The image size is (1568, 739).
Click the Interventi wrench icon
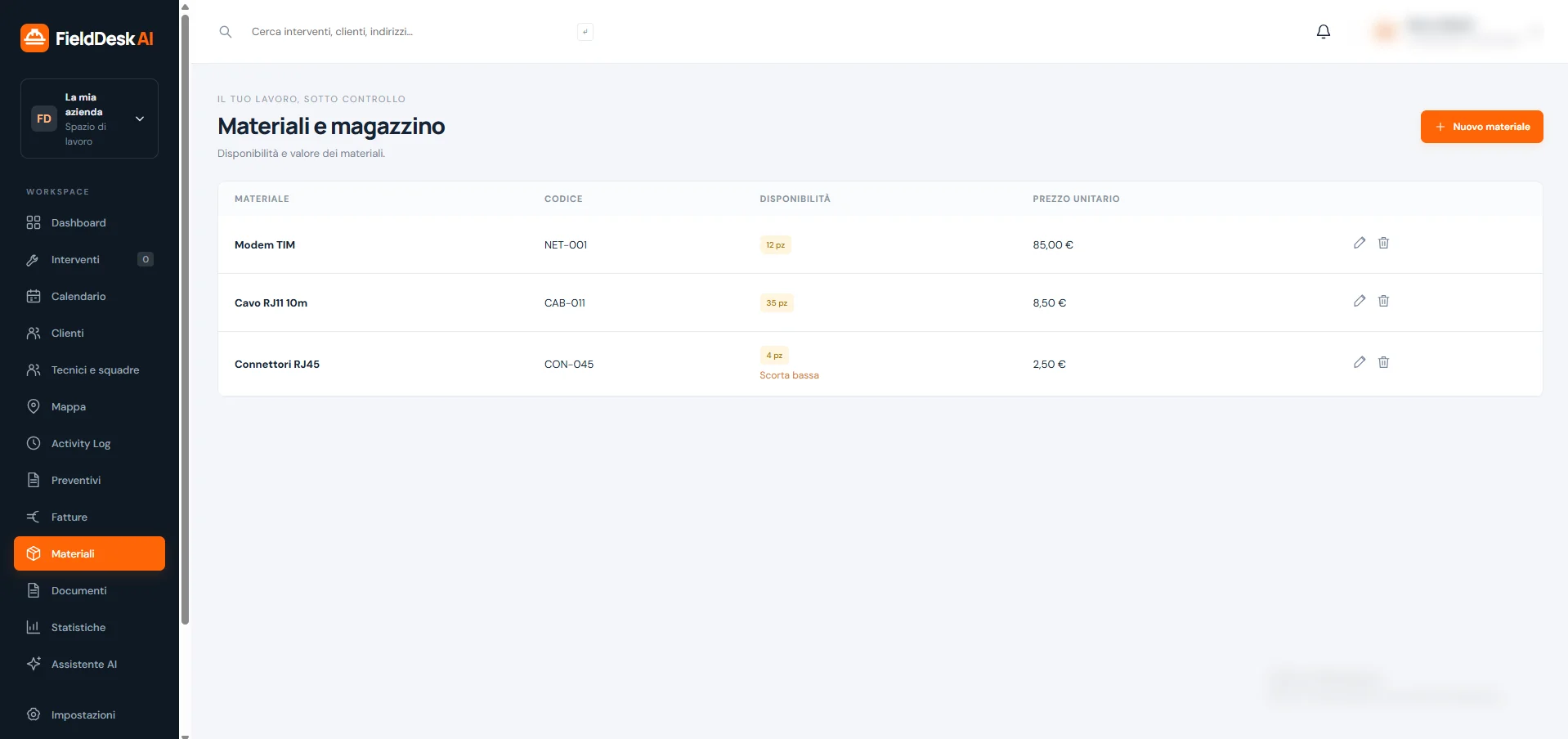click(x=34, y=259)
